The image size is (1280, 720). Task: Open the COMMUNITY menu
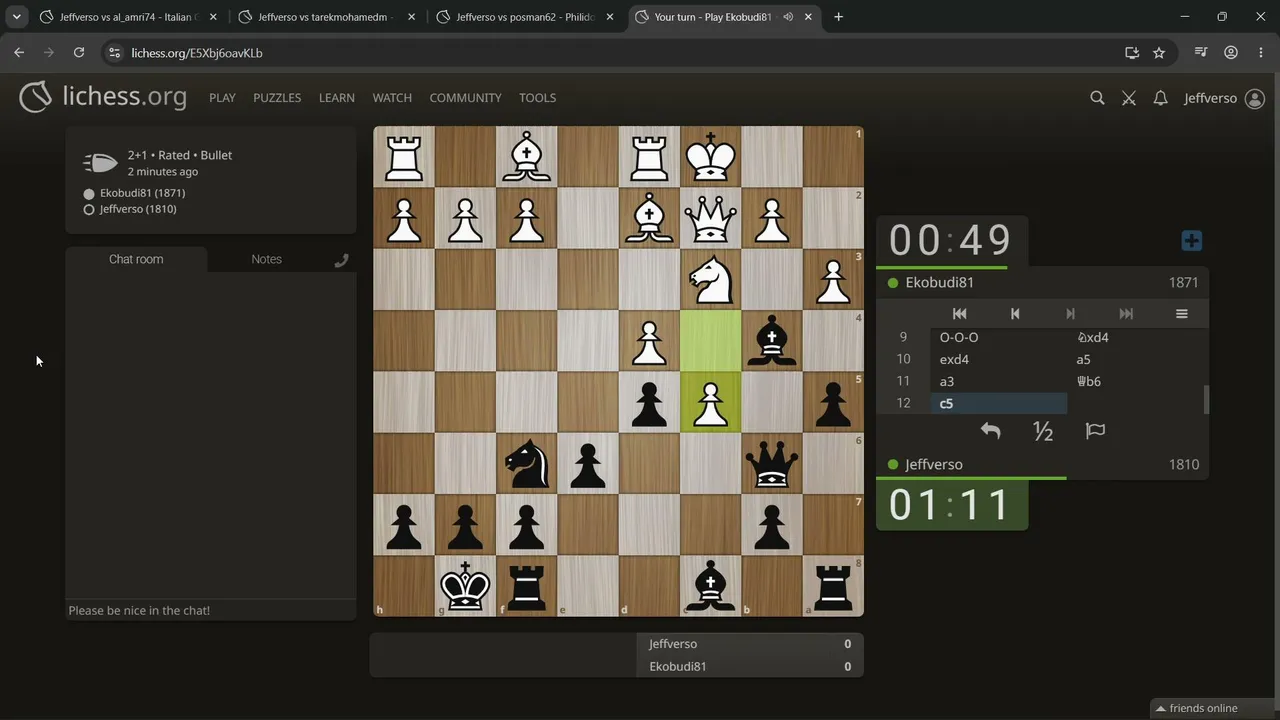465,98
